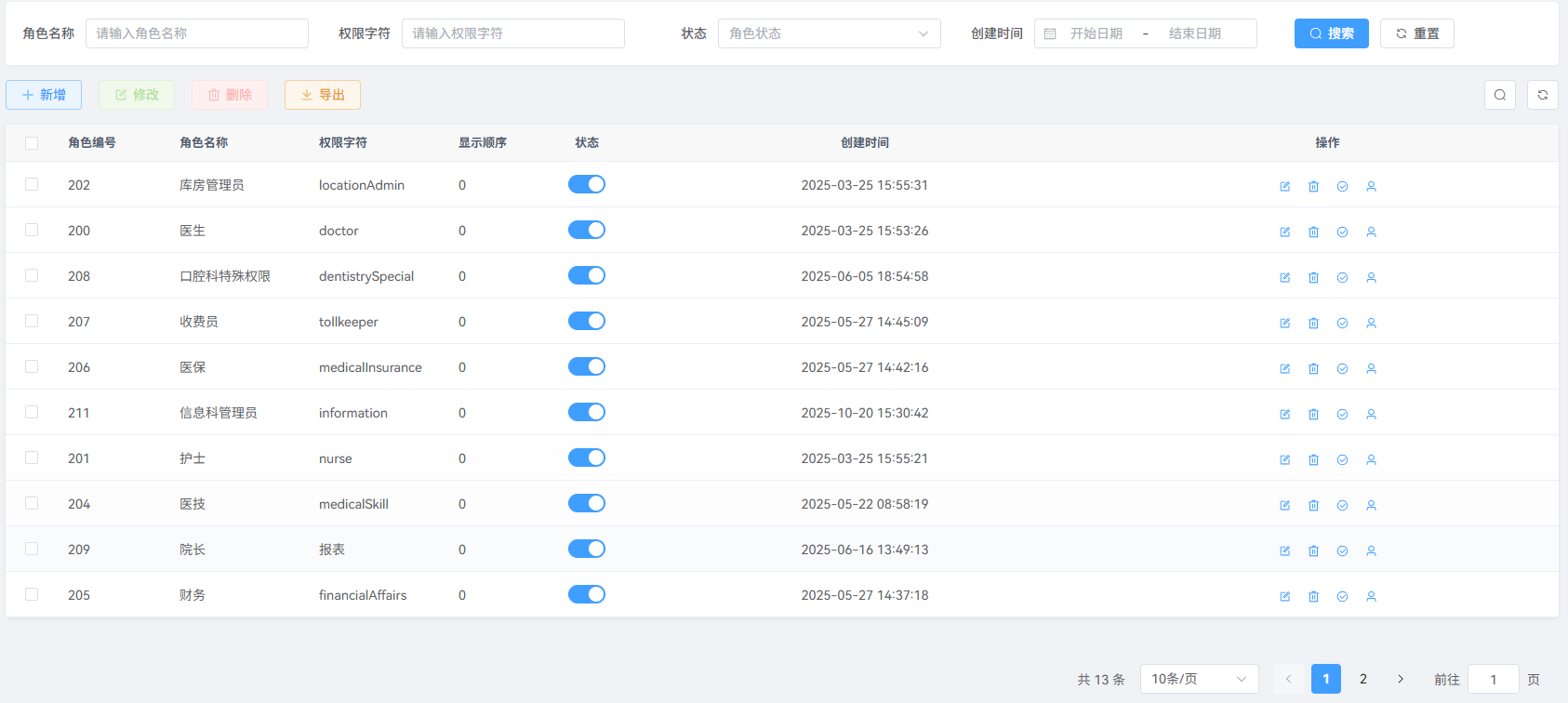Focus the 权限字符 input field
The width and height of the screenshot is (1568, 703).
coord(513,33)
